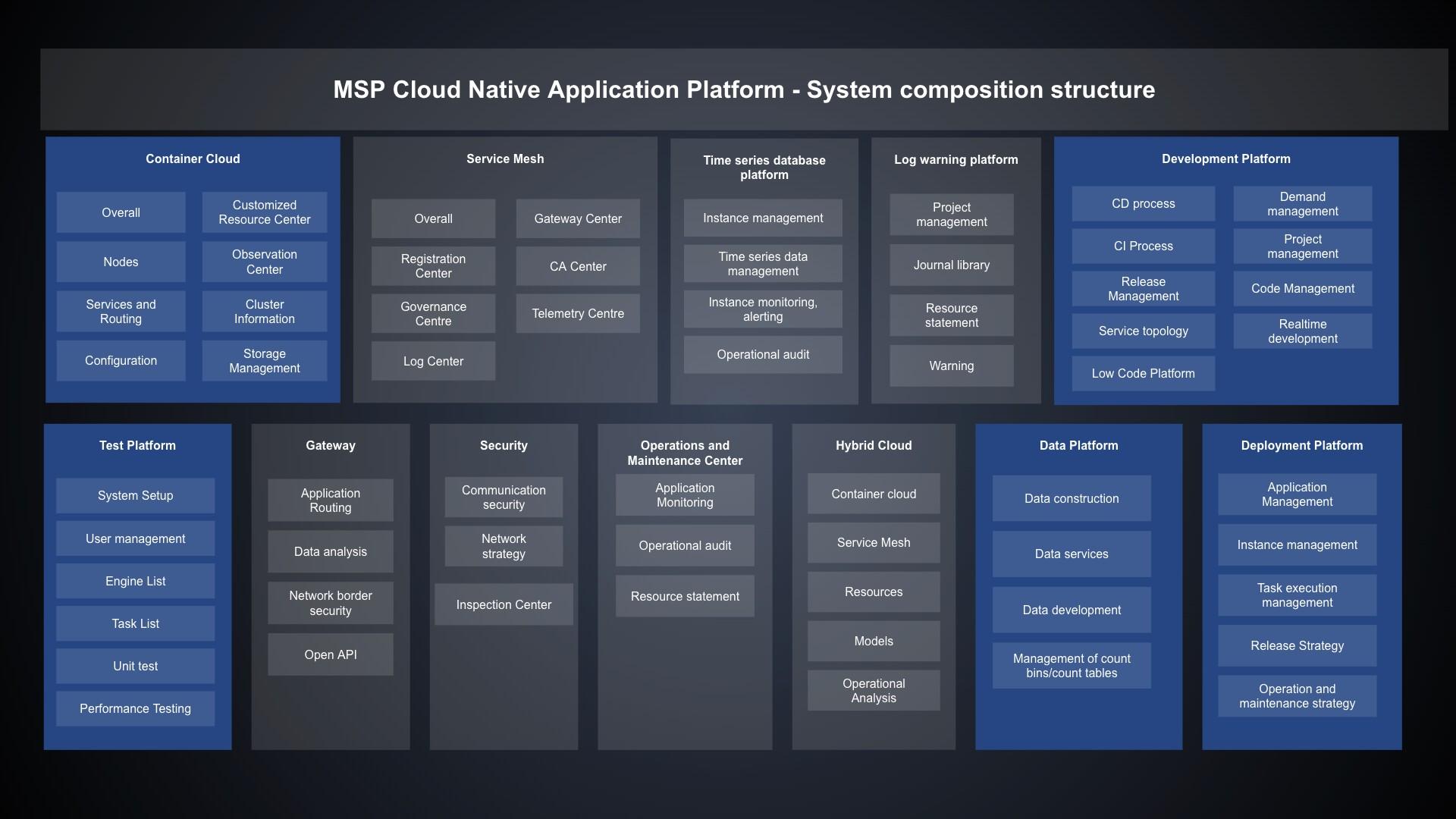Select Time series data management

pyautogui.click(x=762, y=264)
